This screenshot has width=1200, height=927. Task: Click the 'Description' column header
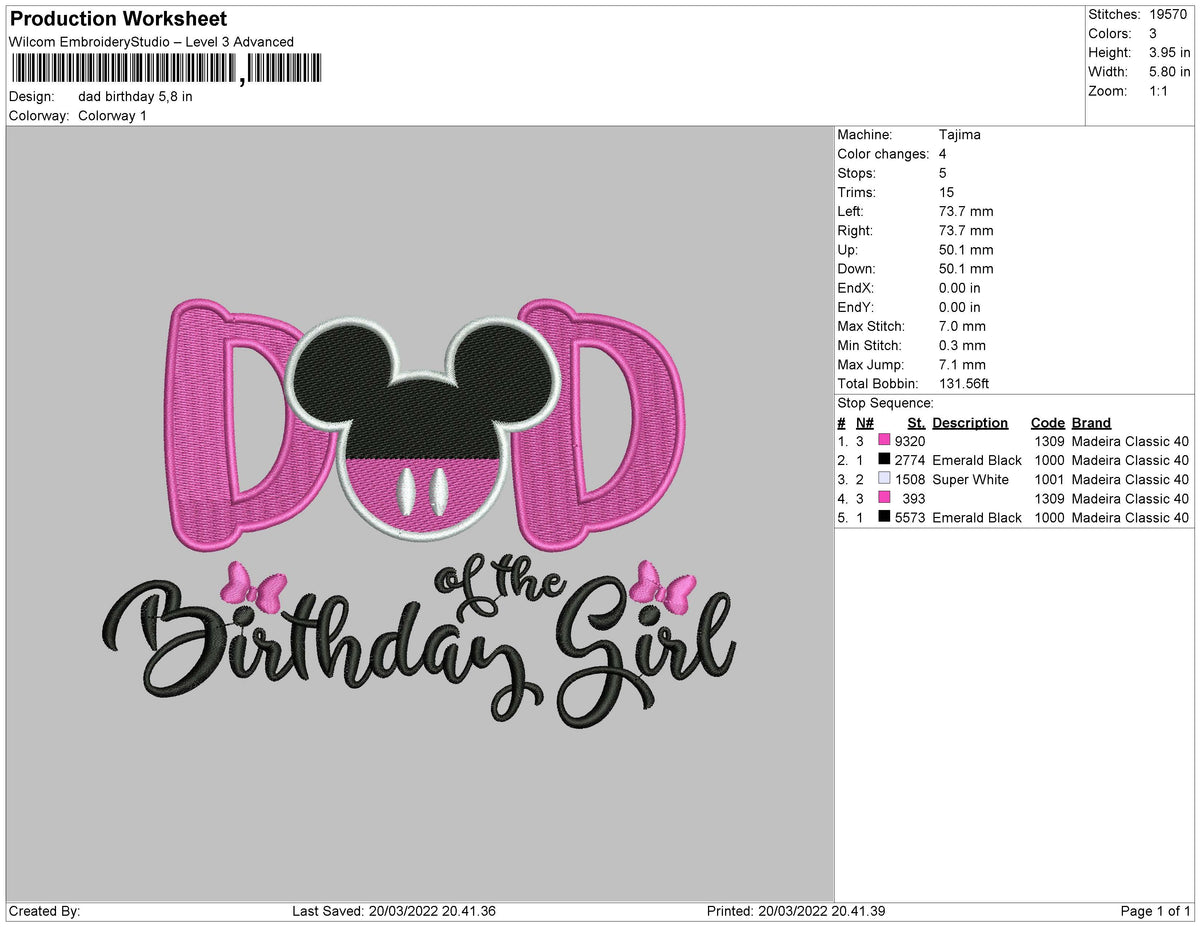(x=970, y=423)
